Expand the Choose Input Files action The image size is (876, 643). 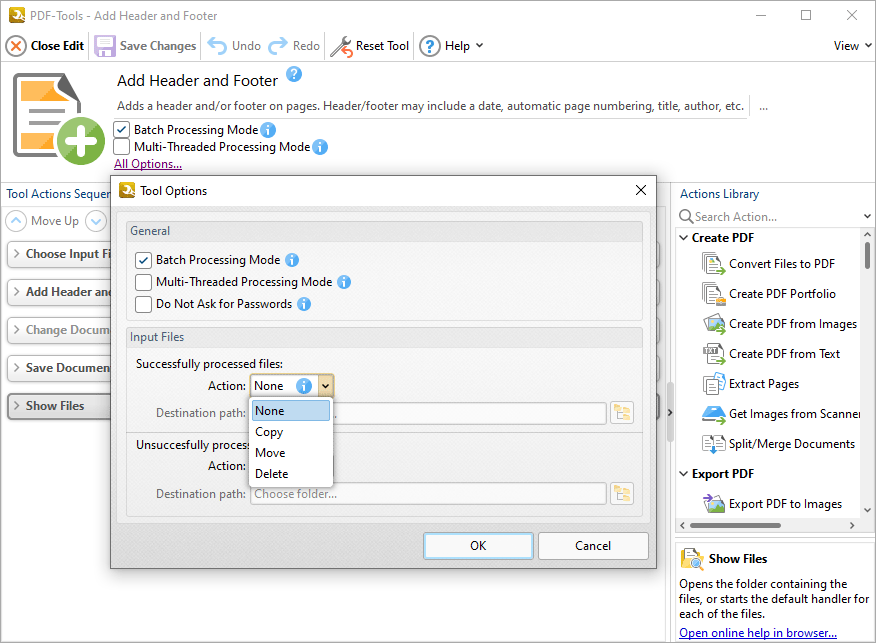[x=16, y=254]
